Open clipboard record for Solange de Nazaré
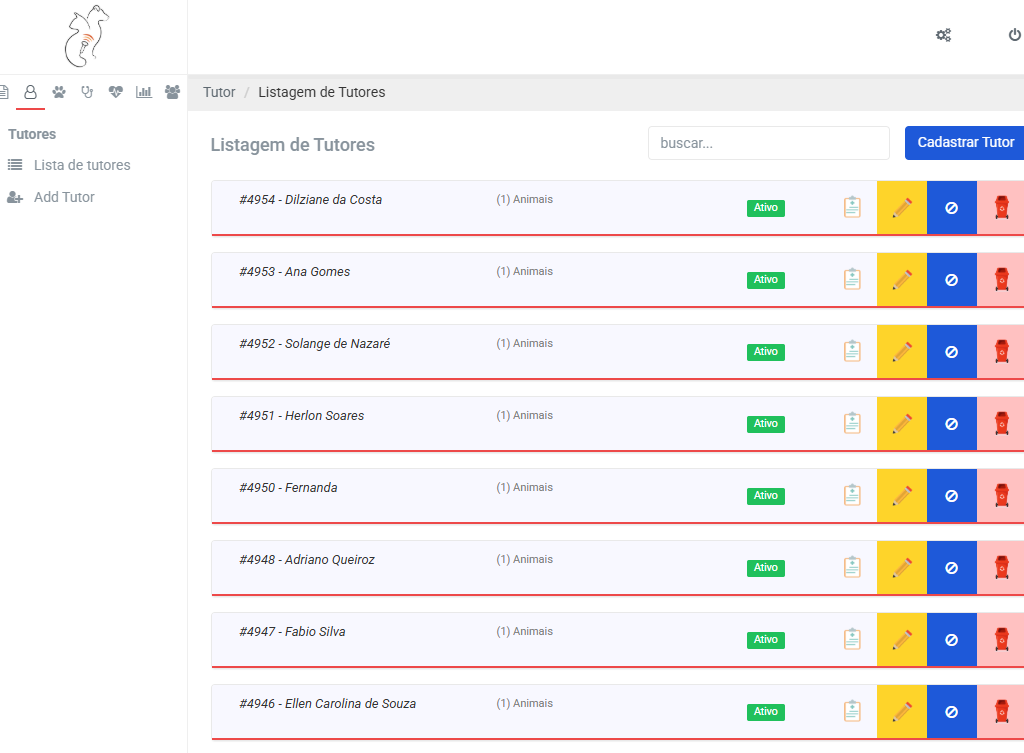 coord(852,351)
